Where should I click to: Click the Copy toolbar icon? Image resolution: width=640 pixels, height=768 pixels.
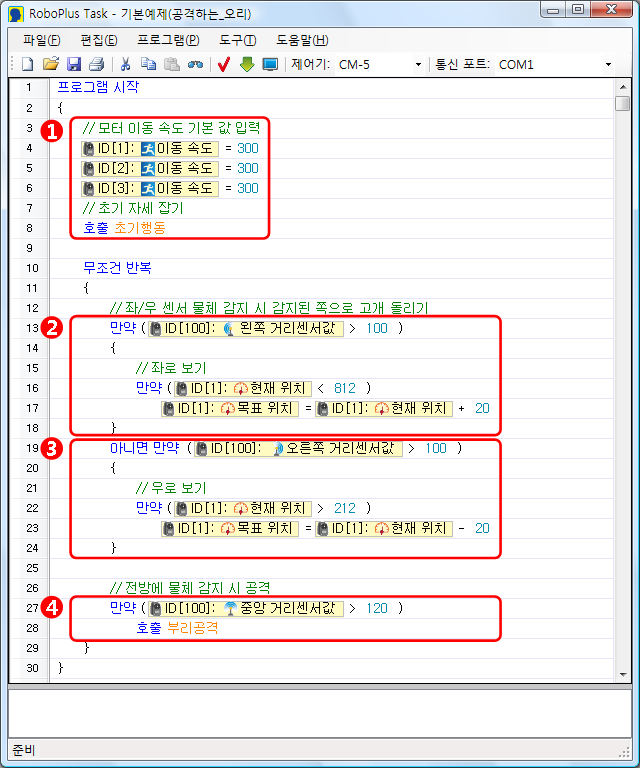point(148,64)
